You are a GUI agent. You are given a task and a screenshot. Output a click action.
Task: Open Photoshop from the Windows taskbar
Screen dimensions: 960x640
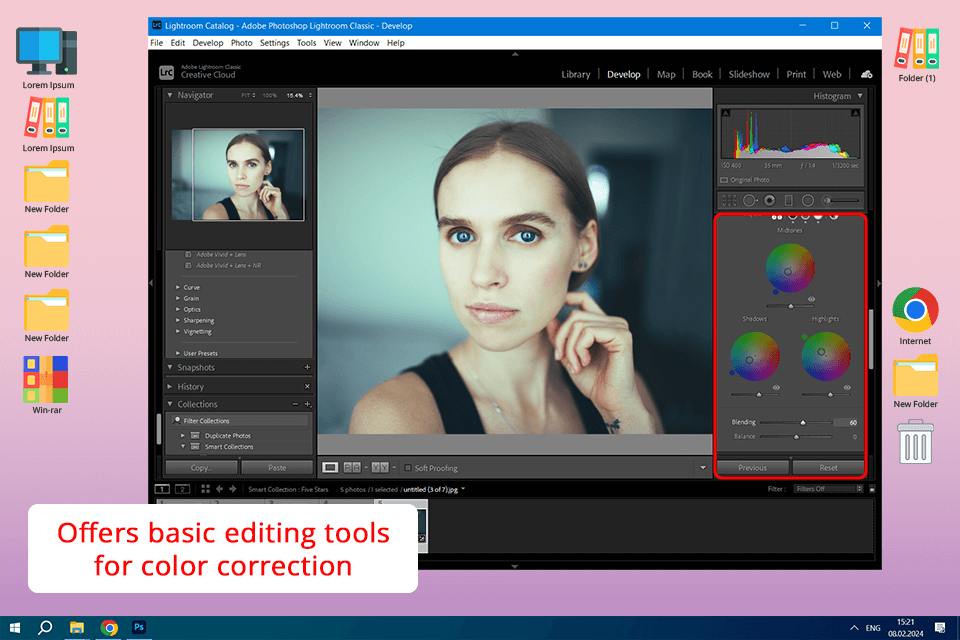click(140, 628)
